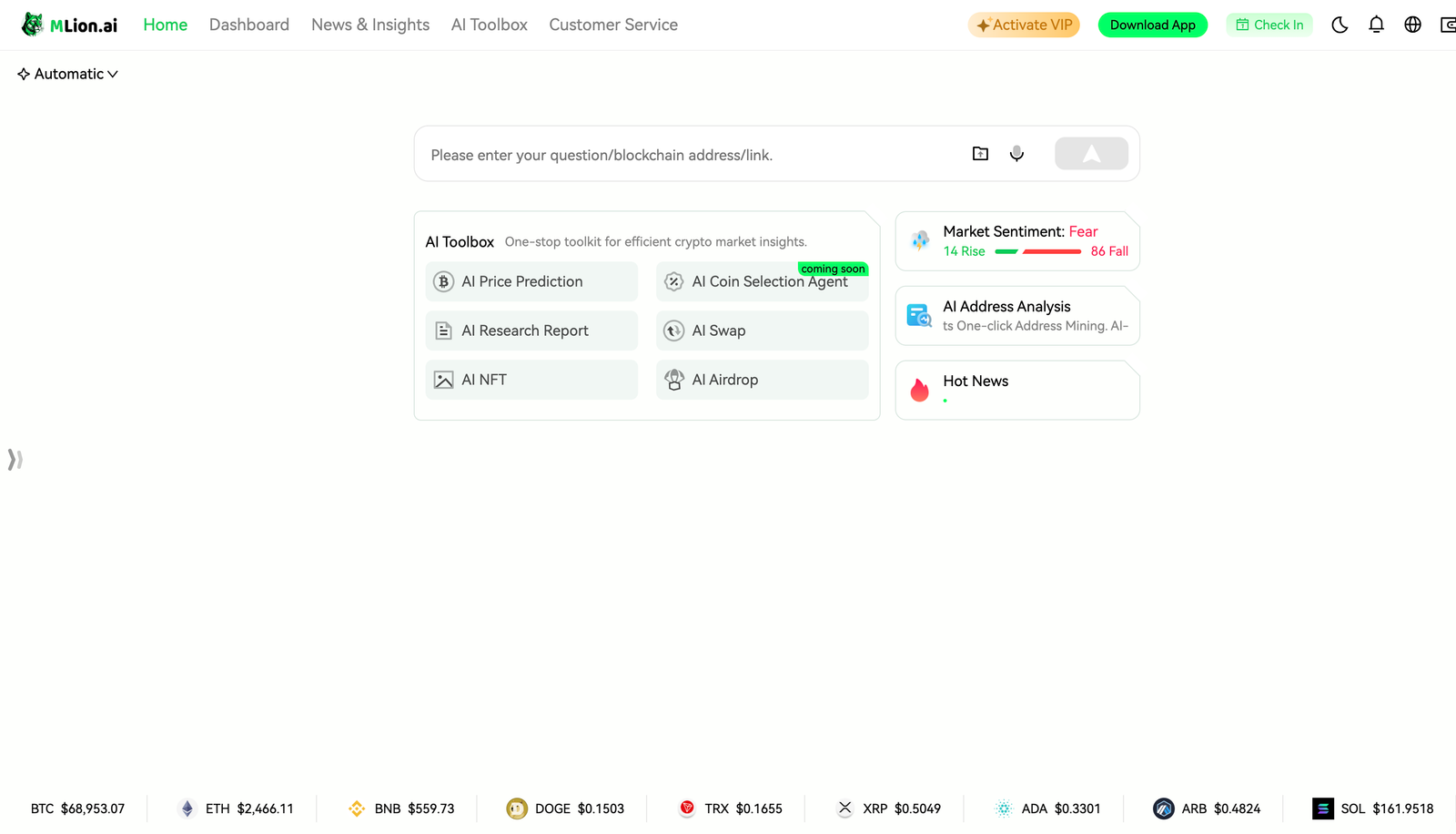Open AI Coin Selection Agent tool
This screenshot has height=834, width=1456.
(763, 281)
